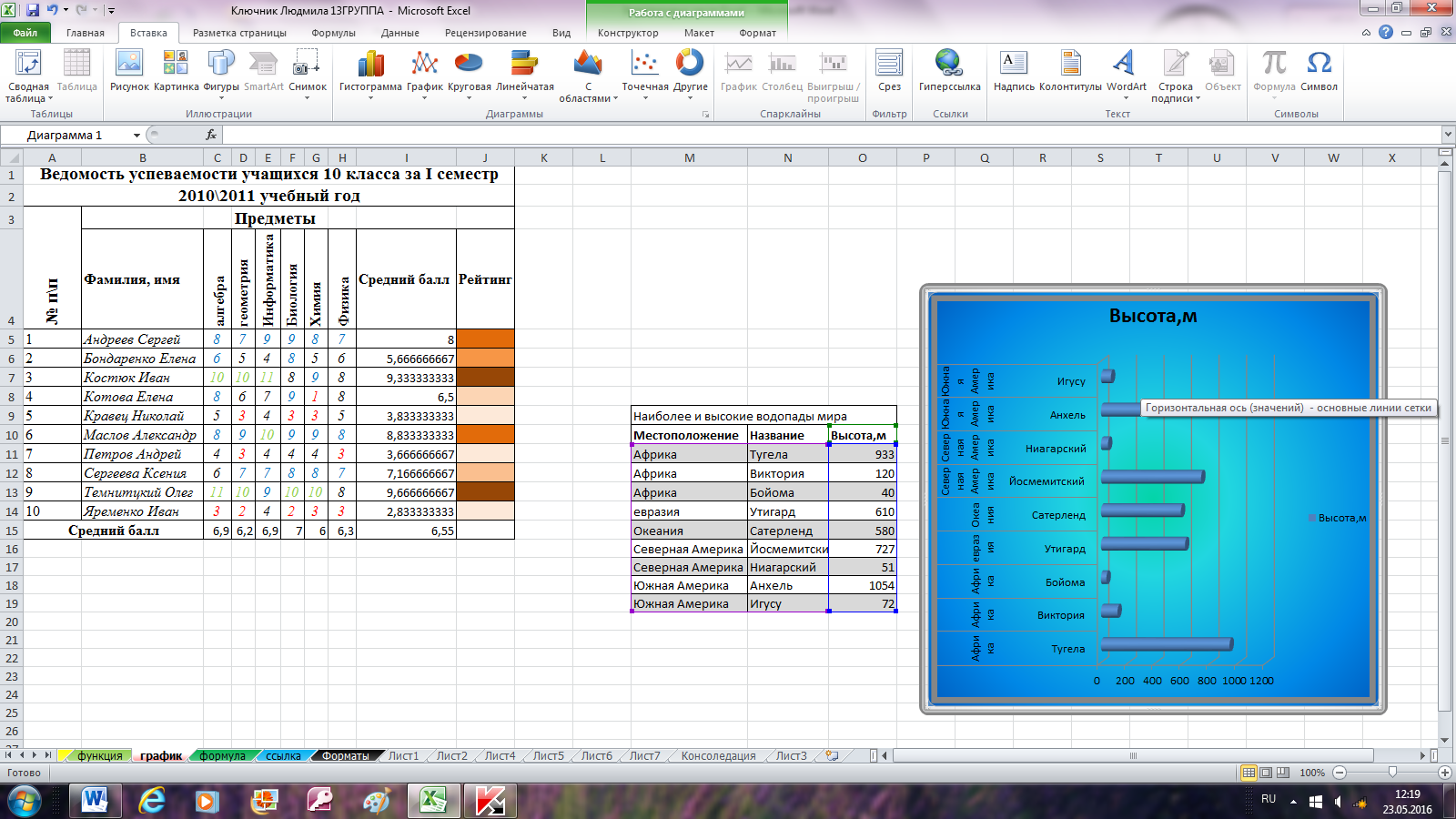Open the Символ symbol dialog
This screenshot has height=819, width=1456.
1319,73
